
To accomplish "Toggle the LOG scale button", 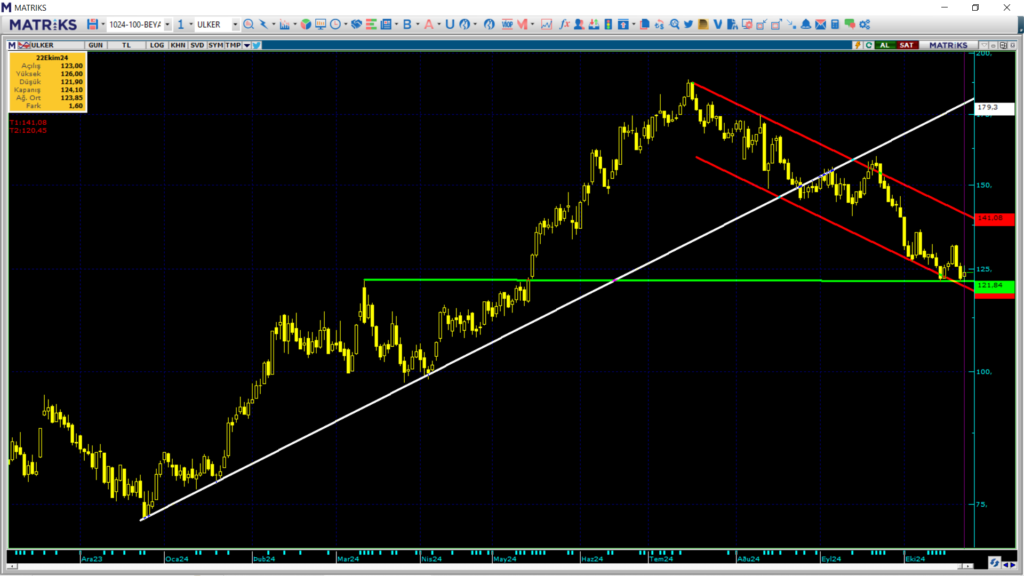I will [x=155, y=45].
